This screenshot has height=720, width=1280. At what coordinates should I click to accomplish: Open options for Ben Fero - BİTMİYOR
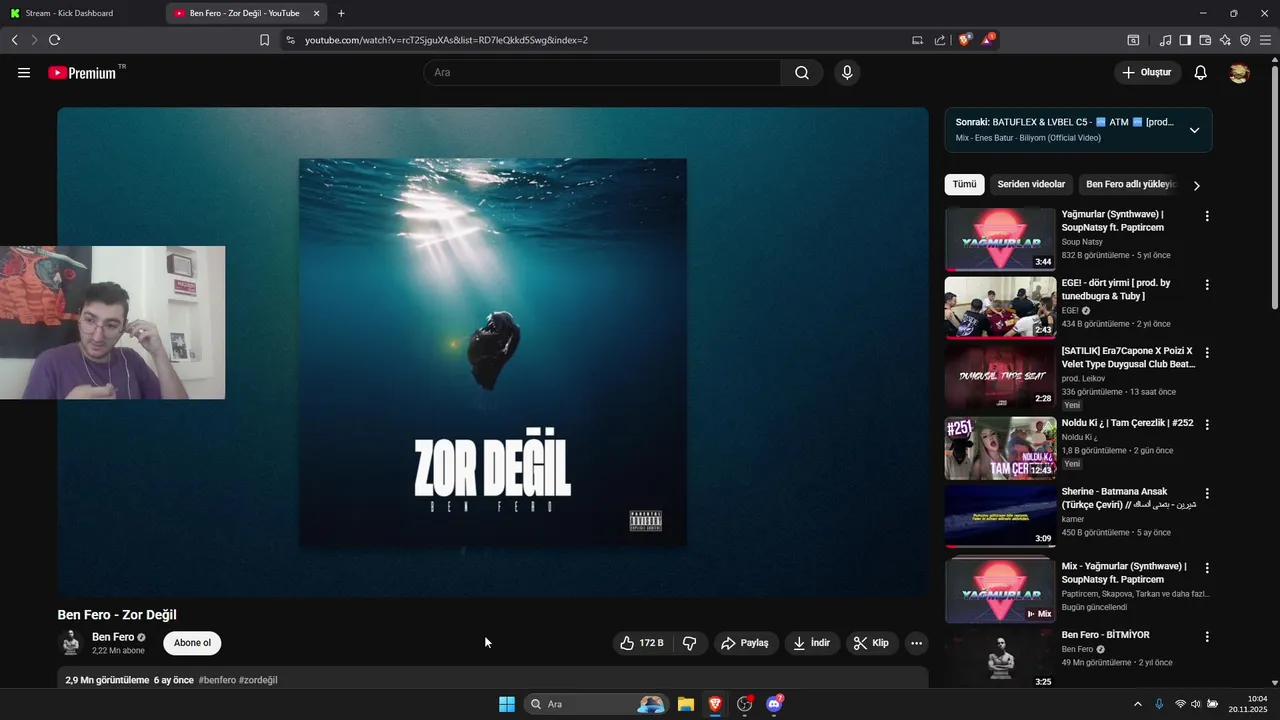1207,637
